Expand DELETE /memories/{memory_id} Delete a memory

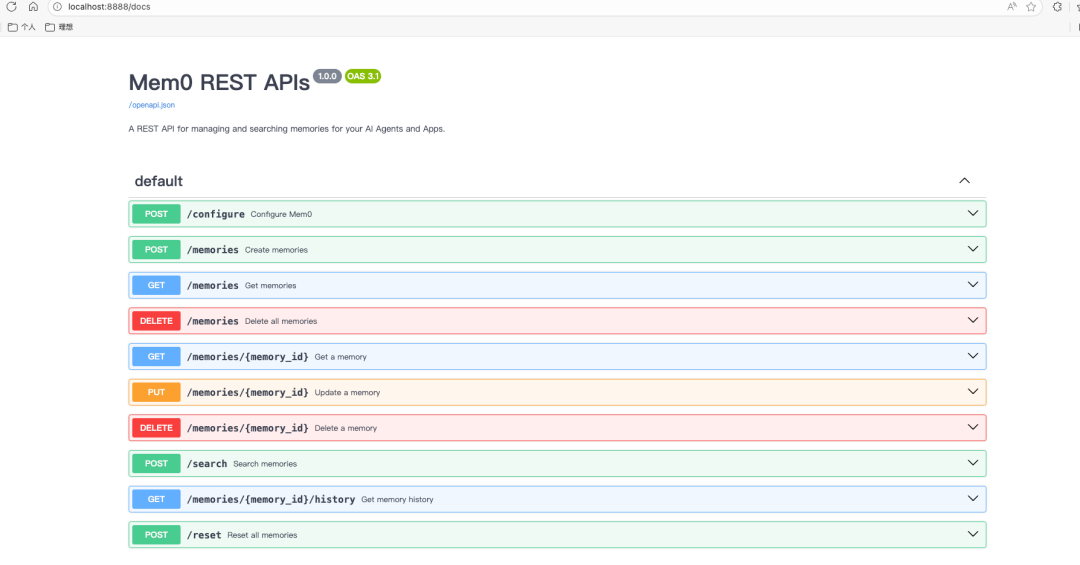click(557, 428)
